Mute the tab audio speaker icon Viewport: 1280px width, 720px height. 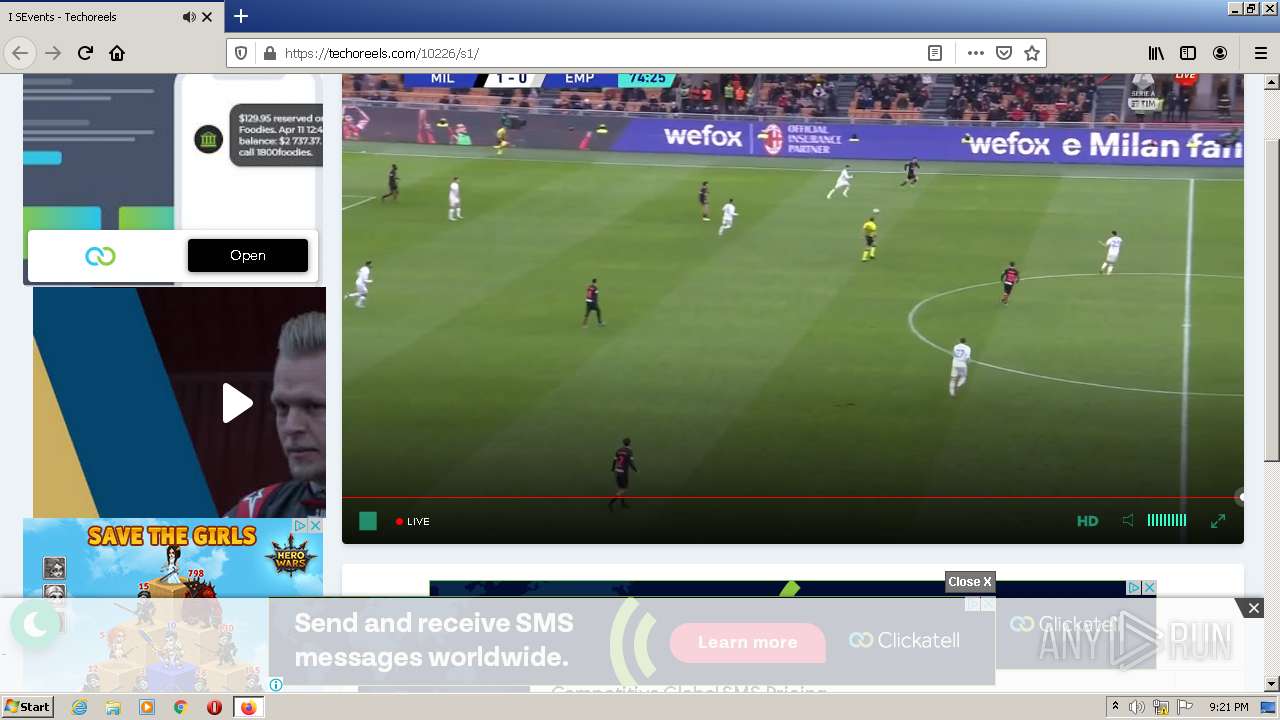pos(189,17)
